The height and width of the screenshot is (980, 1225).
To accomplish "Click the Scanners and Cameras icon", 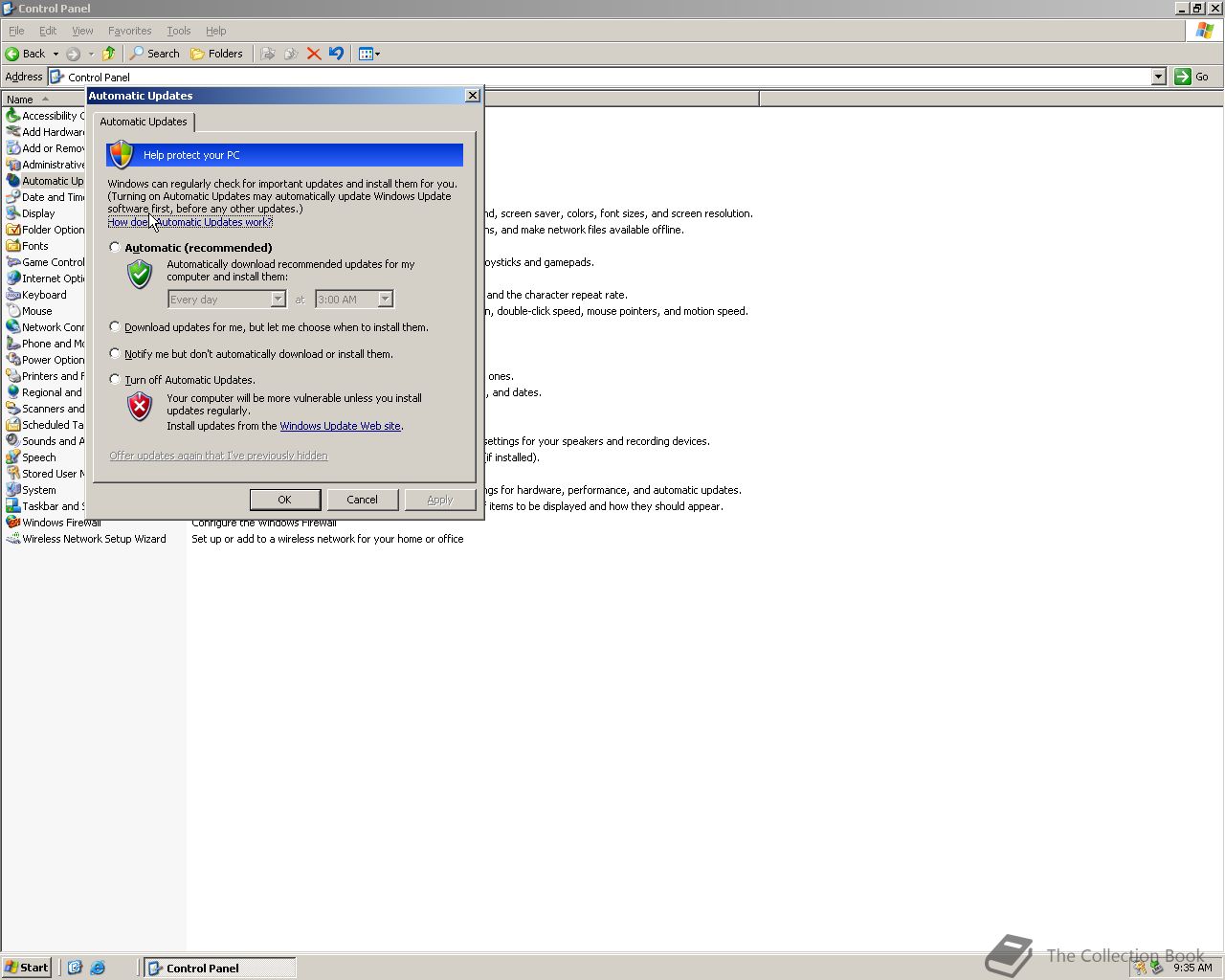I will click(13, 409).
